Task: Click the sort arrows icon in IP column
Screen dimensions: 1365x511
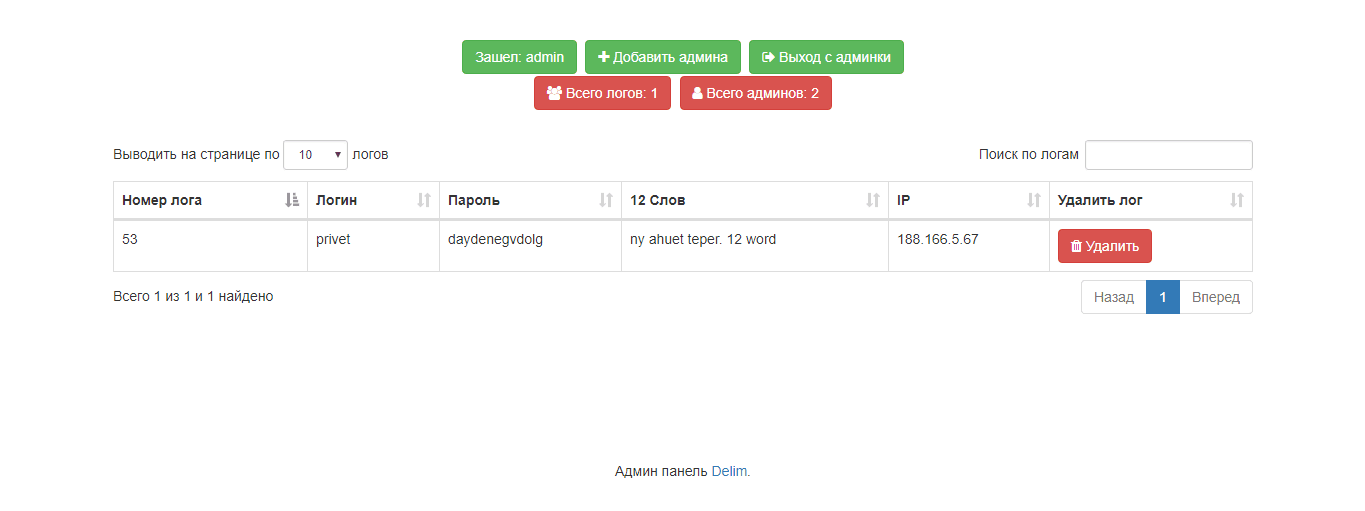Action: [x=1034, y=200]
